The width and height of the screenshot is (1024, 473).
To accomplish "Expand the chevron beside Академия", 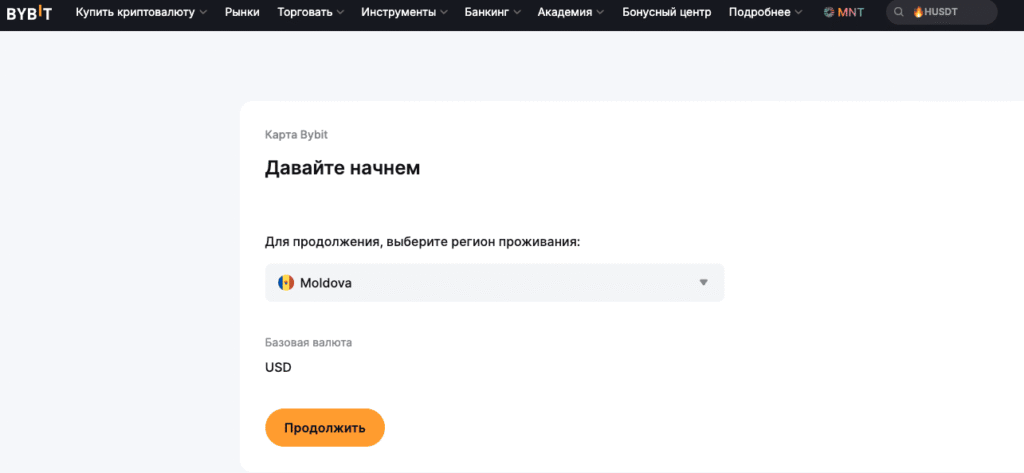I will [x=600, y=12].
